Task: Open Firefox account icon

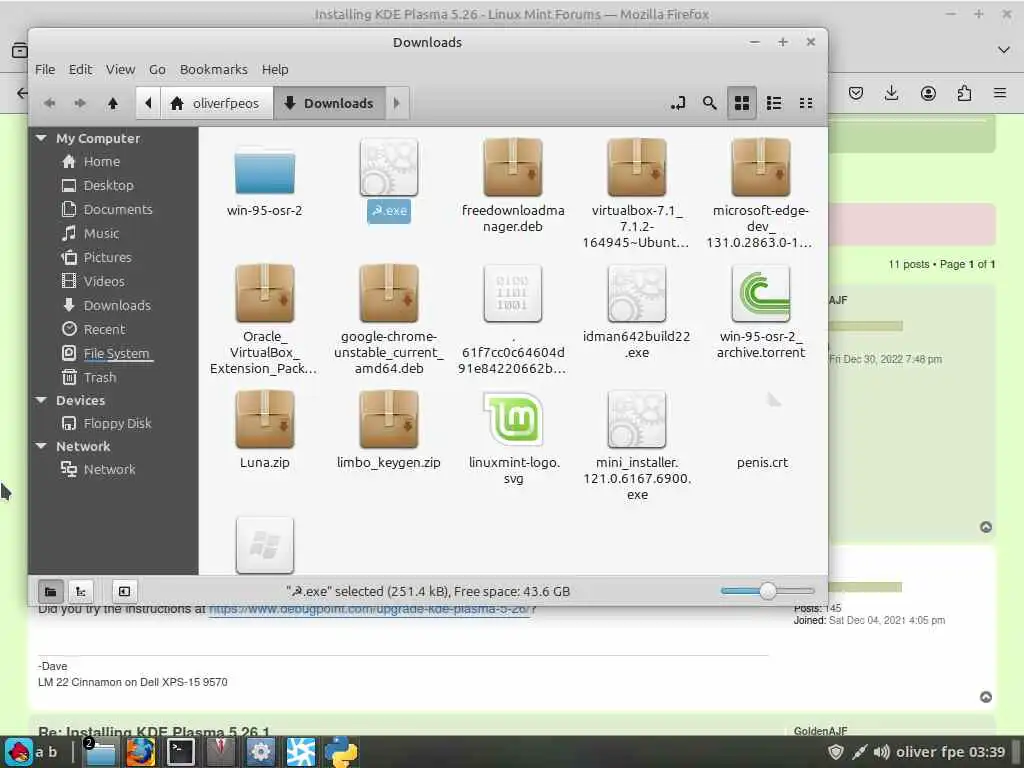Action: coord(928,93)
